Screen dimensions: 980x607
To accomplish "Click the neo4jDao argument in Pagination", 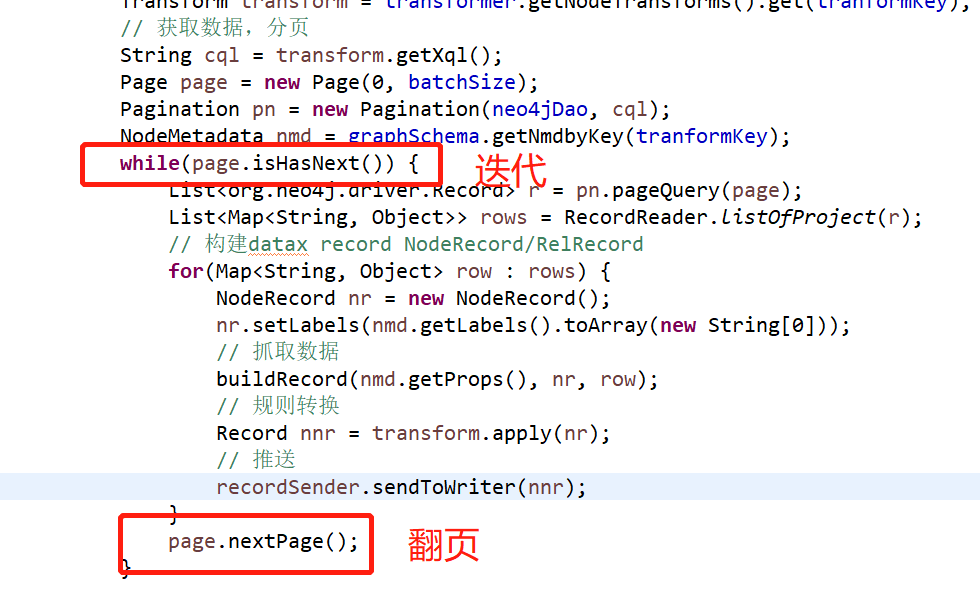I will [x=540, y=110].
